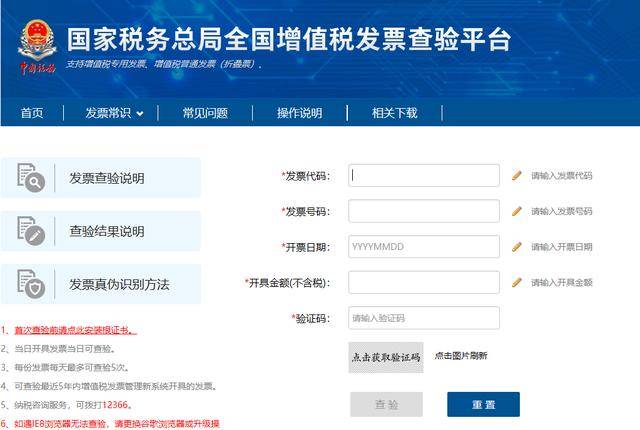Open the root certificate install link
The width and height of the screenshot is (640, 430).
pos(76,330)
